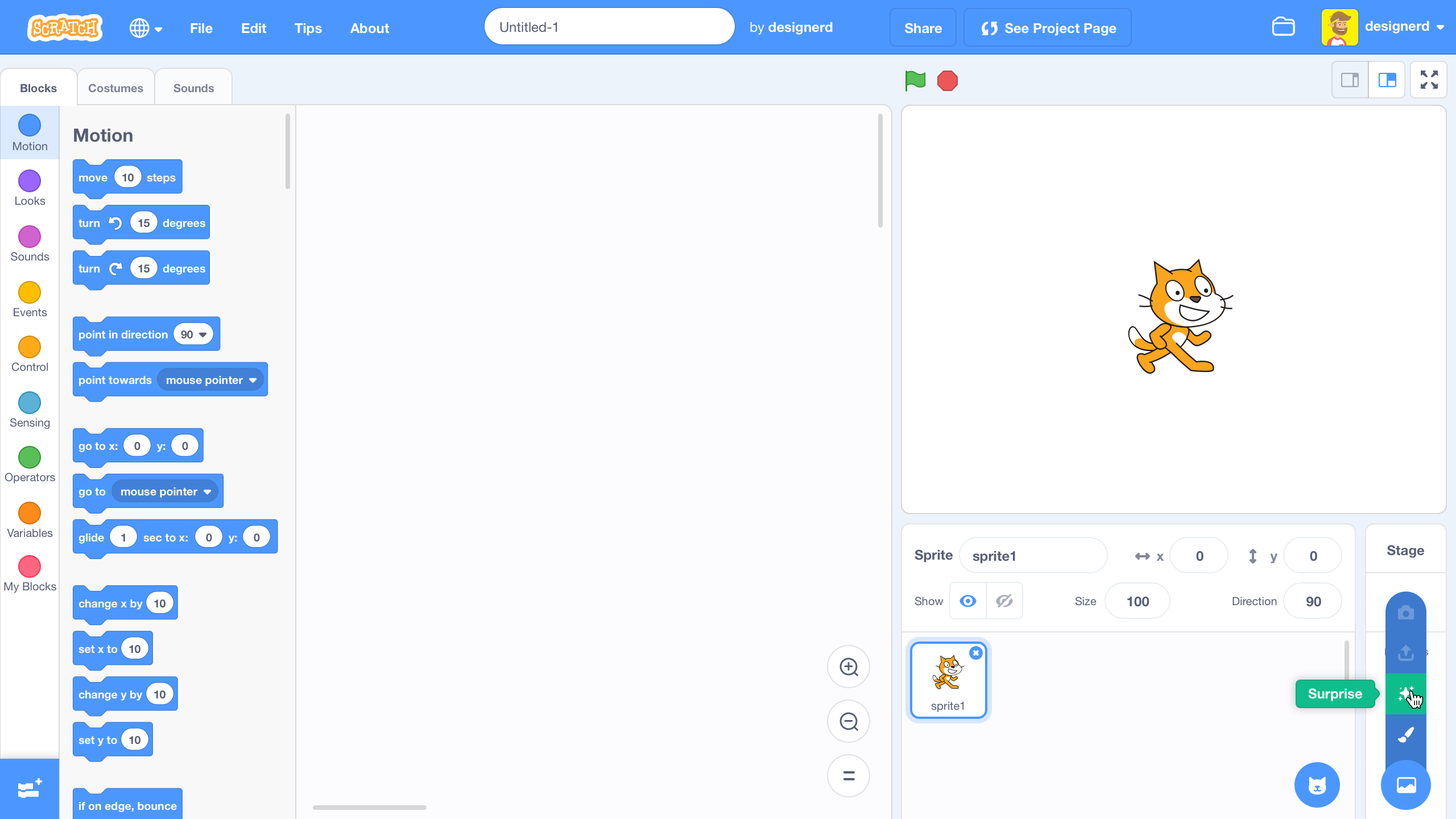Click the Scratch logo
The width and height of the screenshot is (1456, 819).
pos(65,27)
